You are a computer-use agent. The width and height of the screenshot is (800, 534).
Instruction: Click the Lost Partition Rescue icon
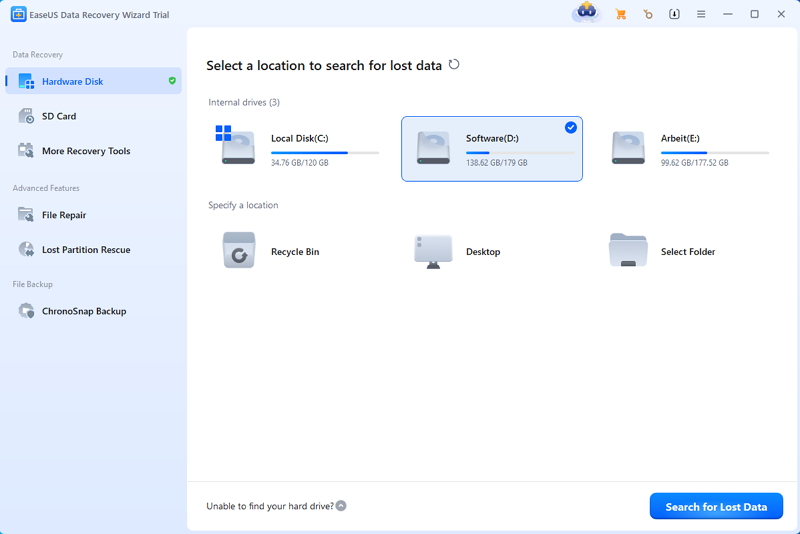point(26,249)
